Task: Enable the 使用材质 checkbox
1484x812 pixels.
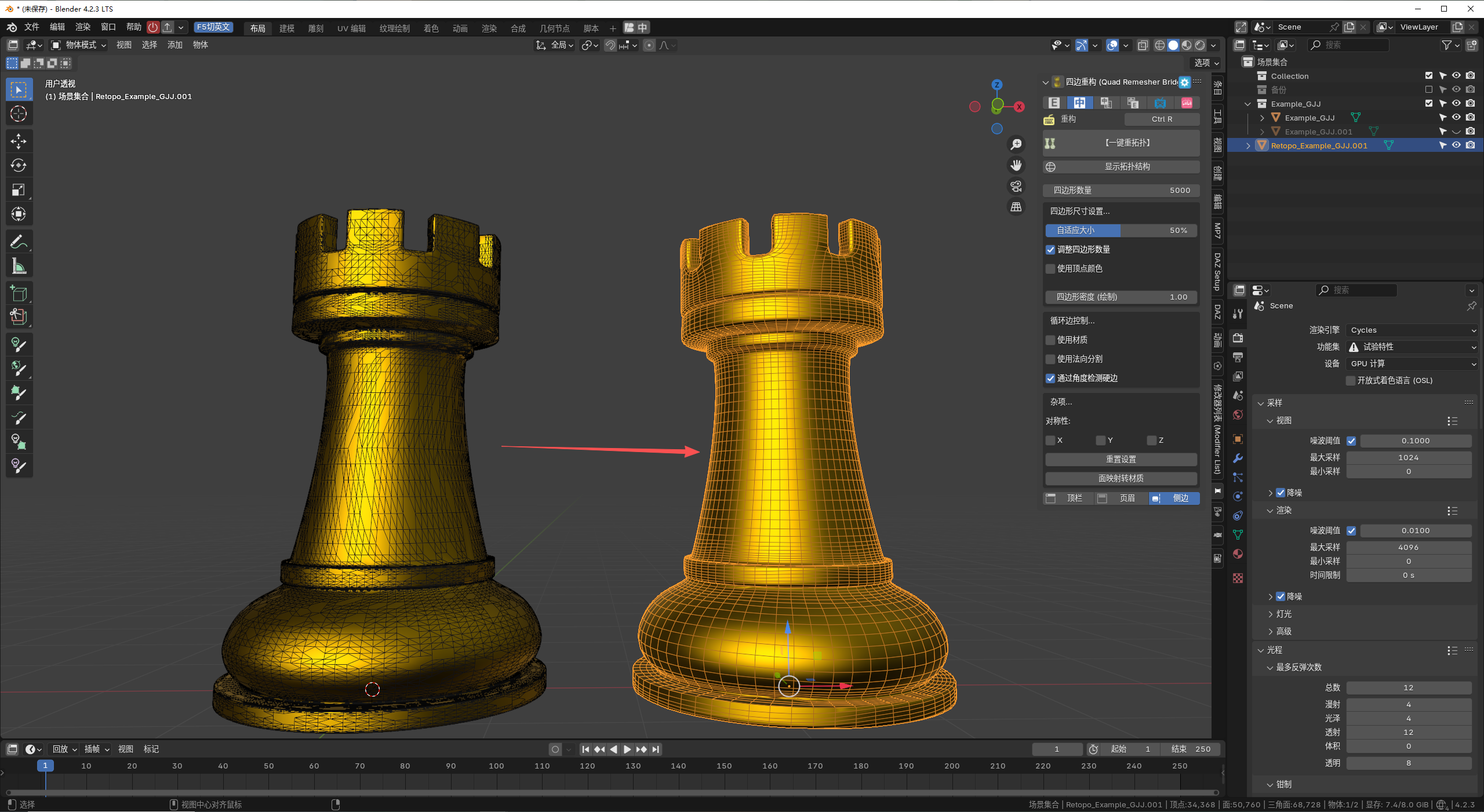Action: pyautogui.click(x=1050, y=340)
